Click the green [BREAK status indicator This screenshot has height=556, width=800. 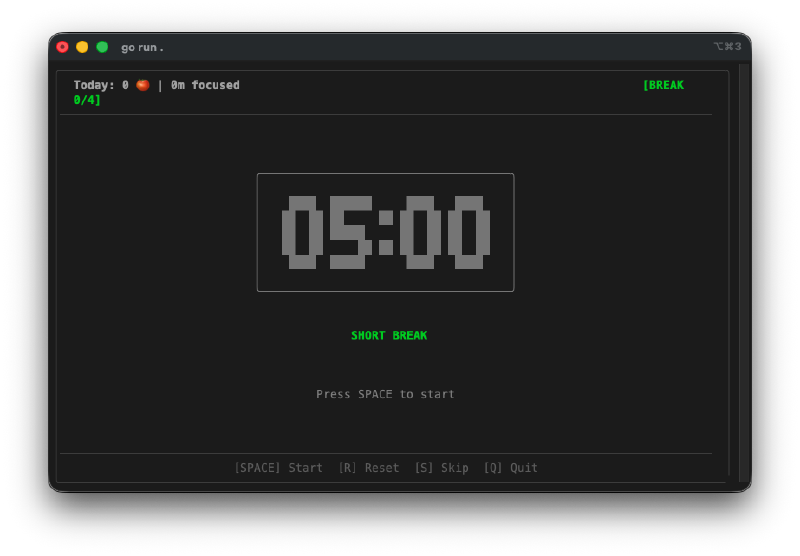663,85
